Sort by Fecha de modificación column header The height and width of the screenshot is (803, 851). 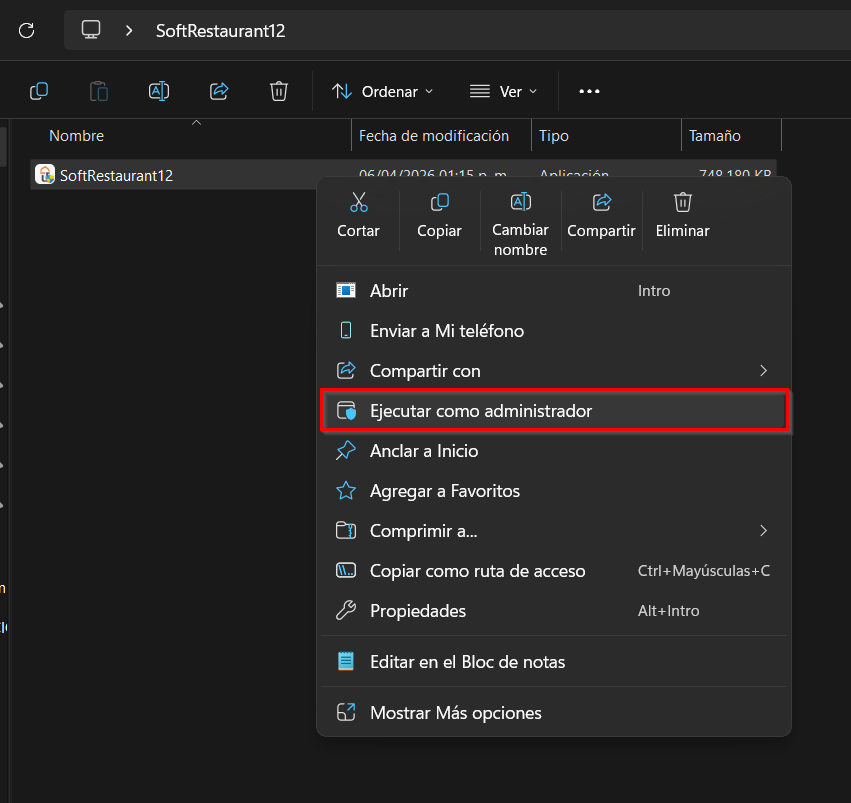(x=434, y=136)
